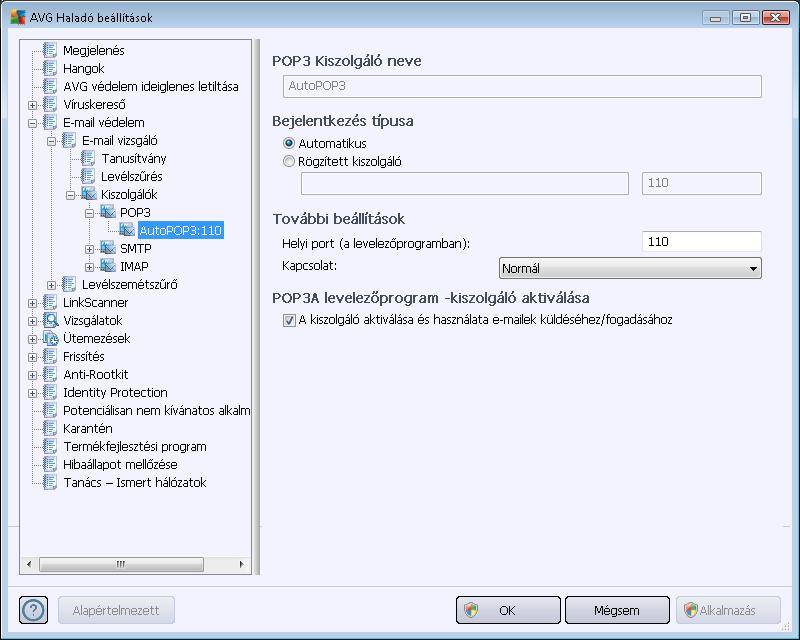Expand the Identity Protection node
Viewport: 800px width, 640px height.
point(32,393)
